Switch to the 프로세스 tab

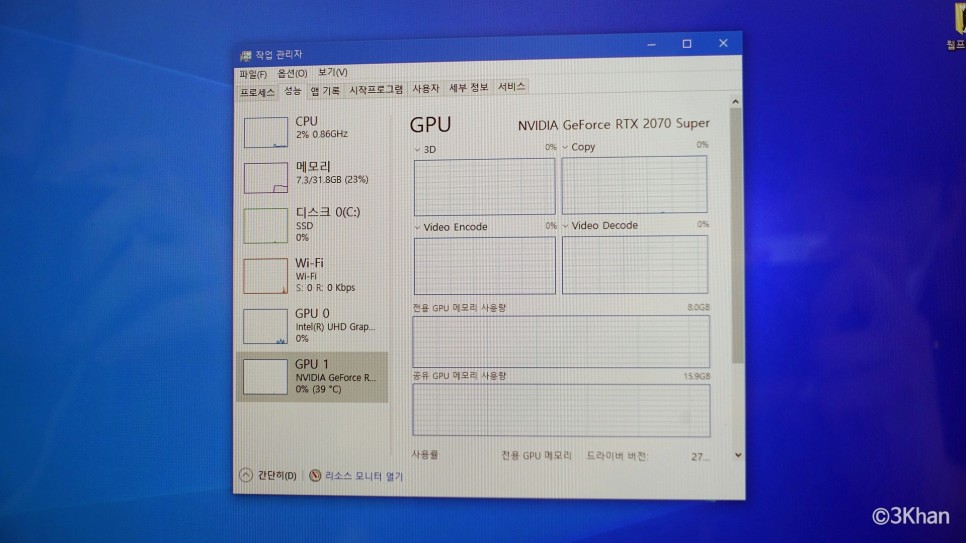point(257,92)
